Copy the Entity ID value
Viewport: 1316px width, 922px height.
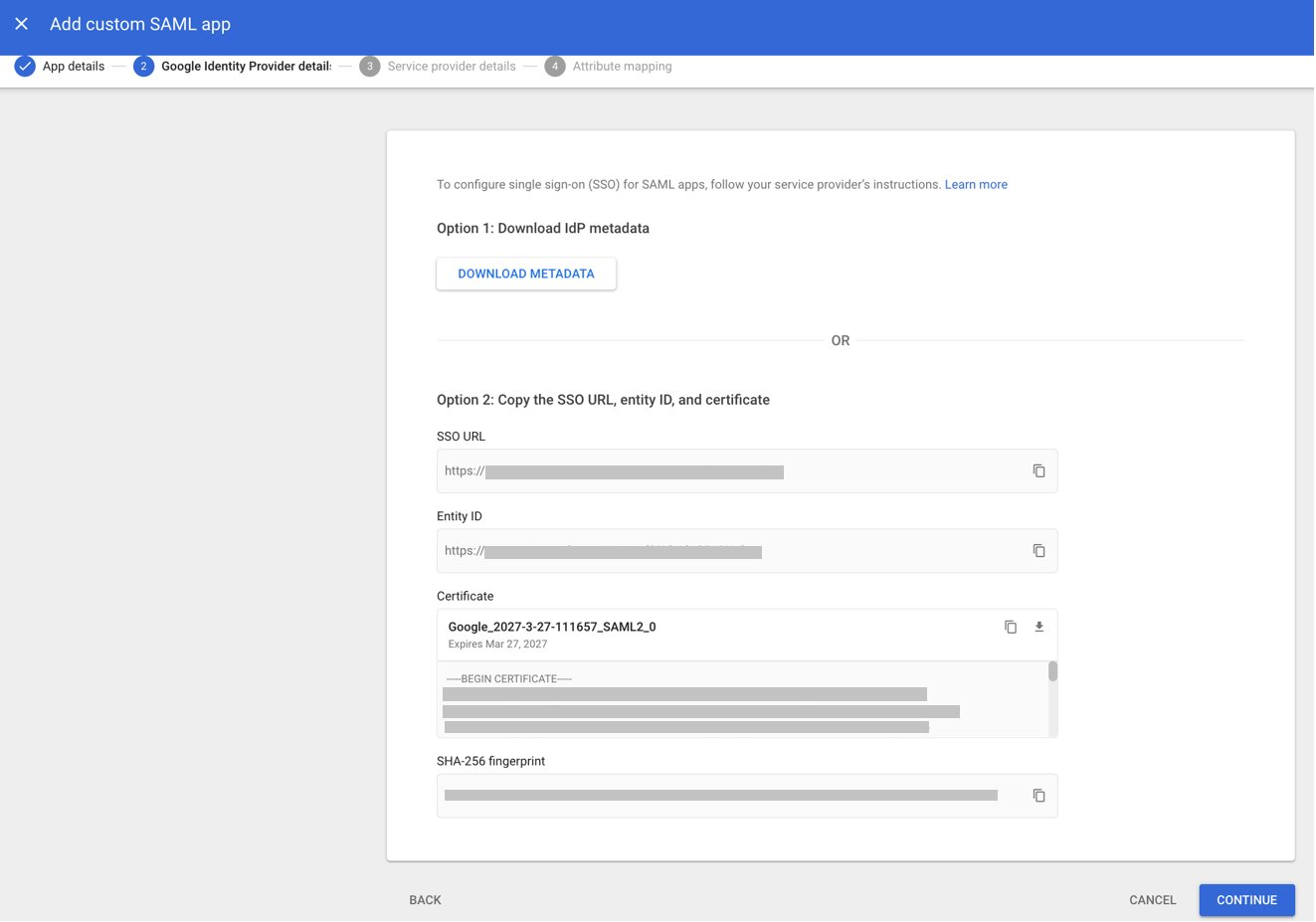[x=1038, y=551]
